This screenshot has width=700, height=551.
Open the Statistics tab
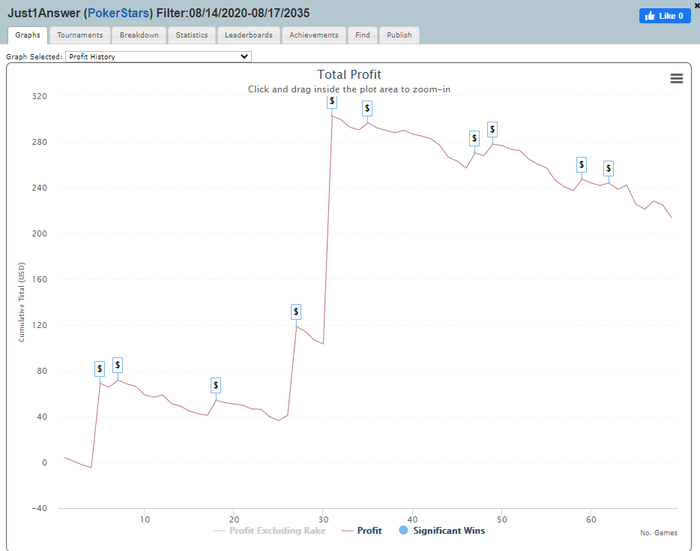click(x=191, y=35)
